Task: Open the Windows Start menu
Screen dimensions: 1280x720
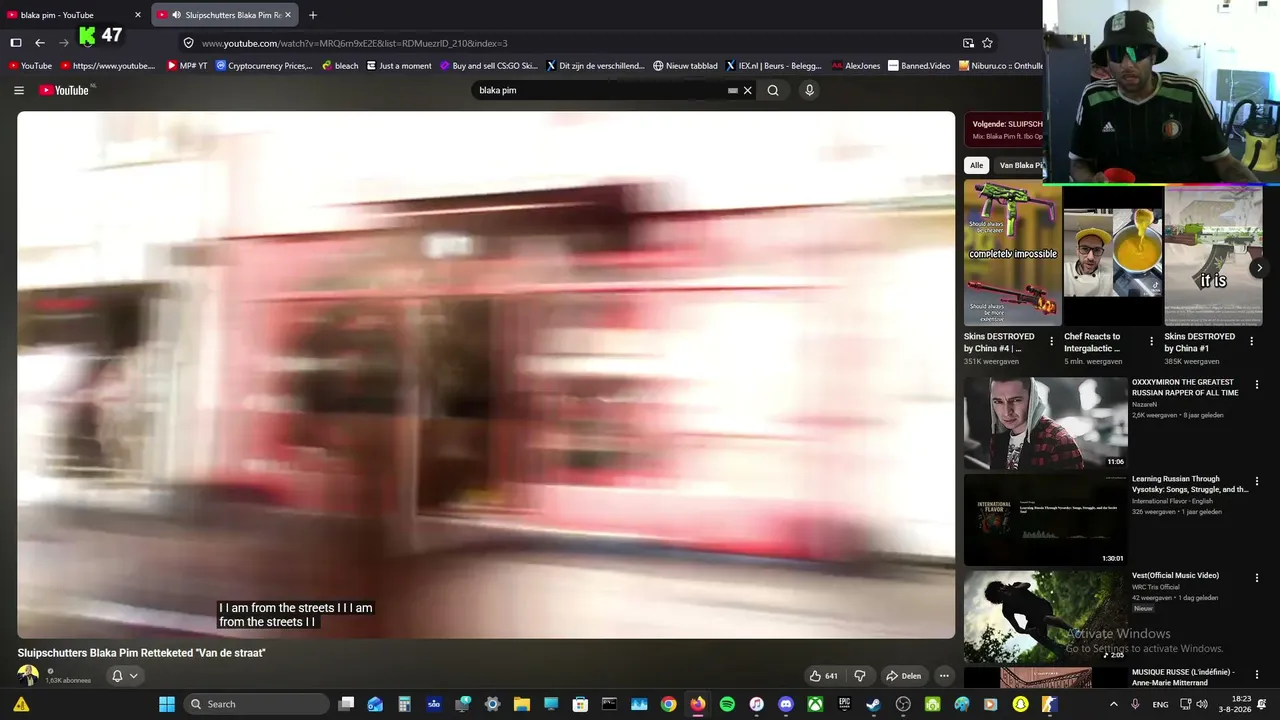Action: click(166, 704)
